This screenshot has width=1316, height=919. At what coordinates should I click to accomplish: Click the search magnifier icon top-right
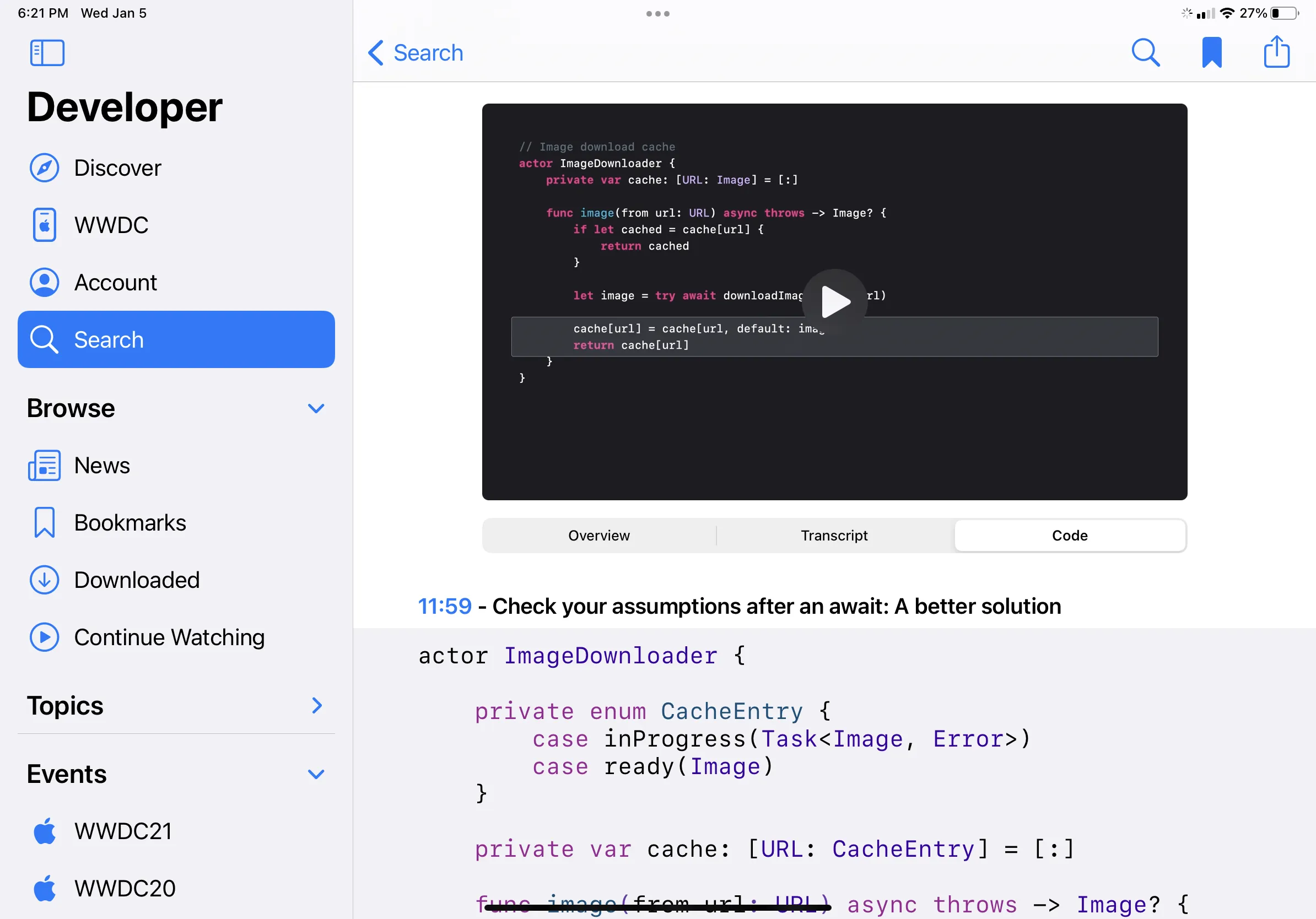tap(1145, 52)
